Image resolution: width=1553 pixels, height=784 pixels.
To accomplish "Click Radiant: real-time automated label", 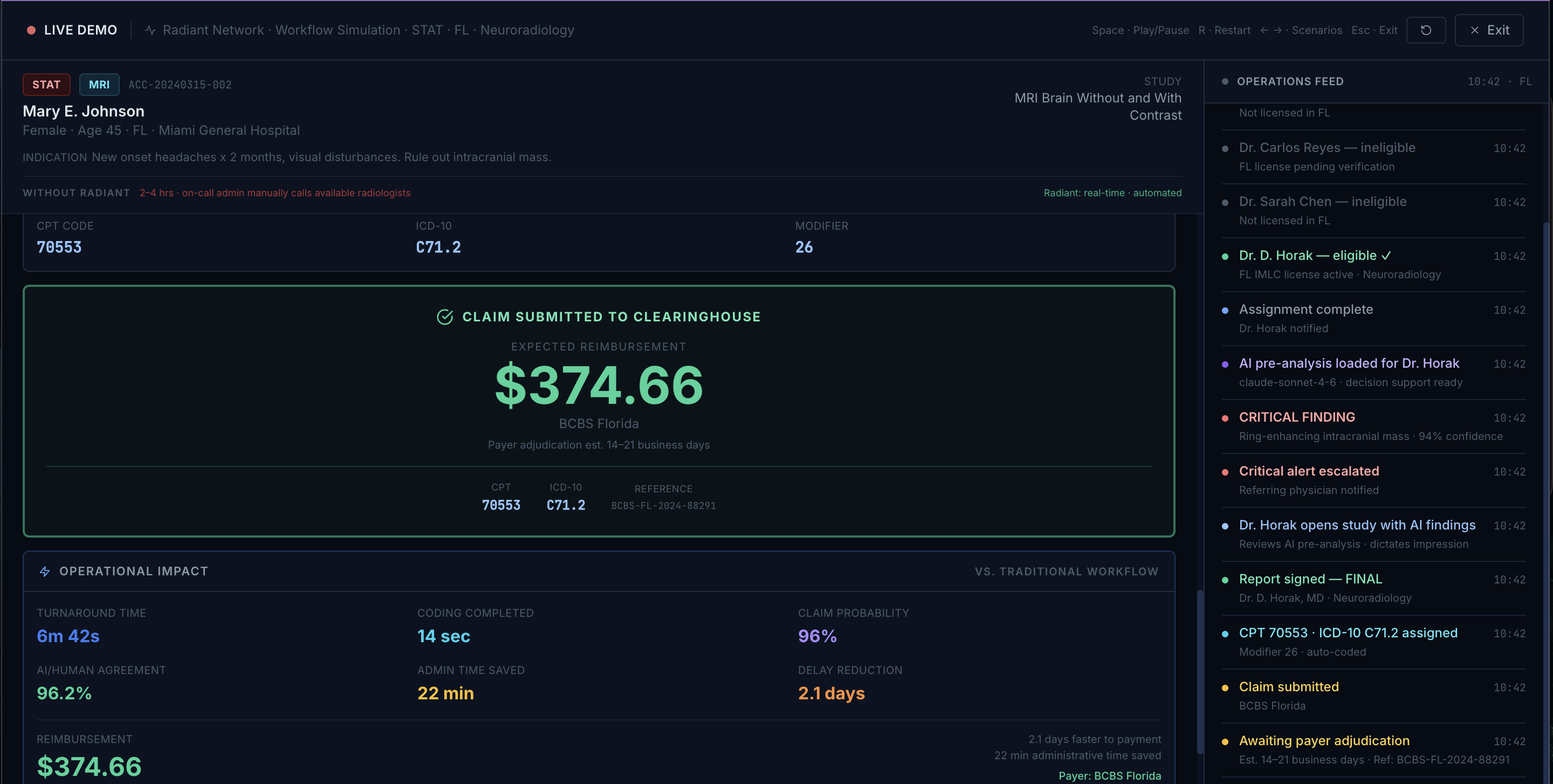I will coord(1113,193).
